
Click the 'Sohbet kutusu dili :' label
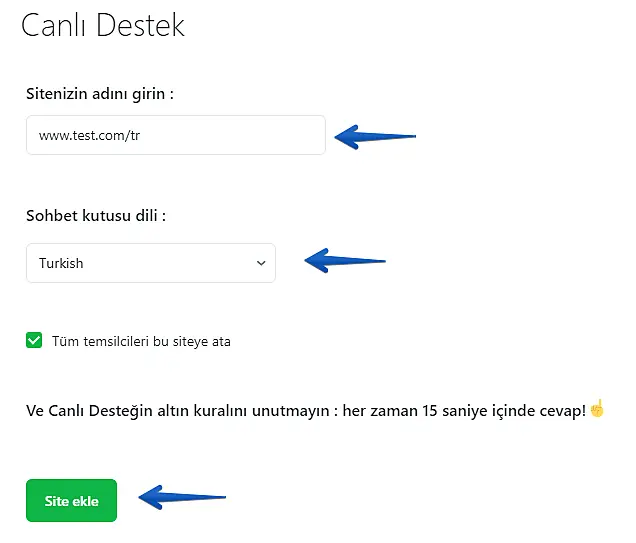(x=96, y=215)
